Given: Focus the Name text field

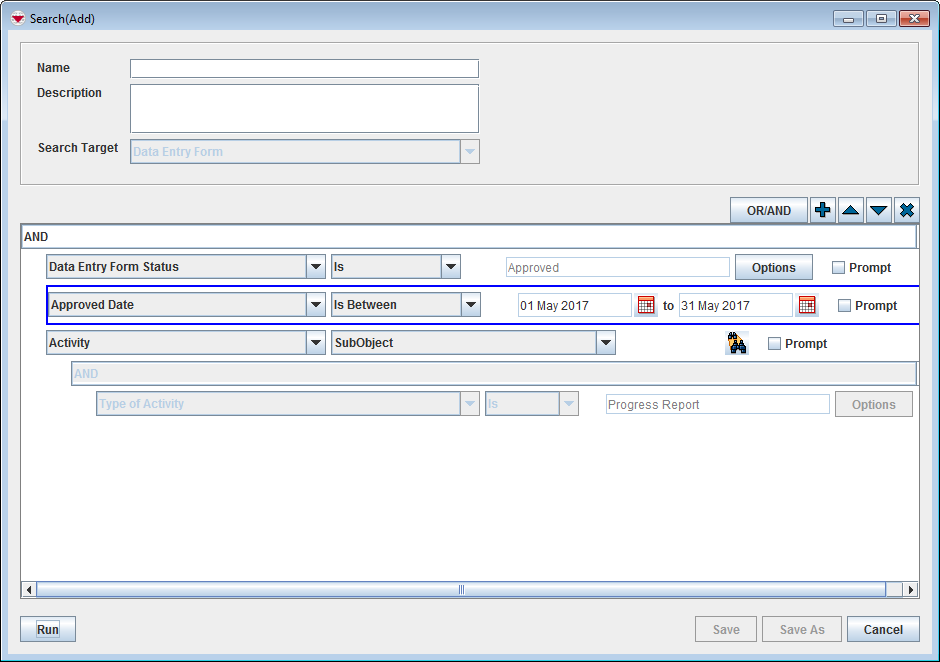Looking at the screenshot, I should [304, 69].
